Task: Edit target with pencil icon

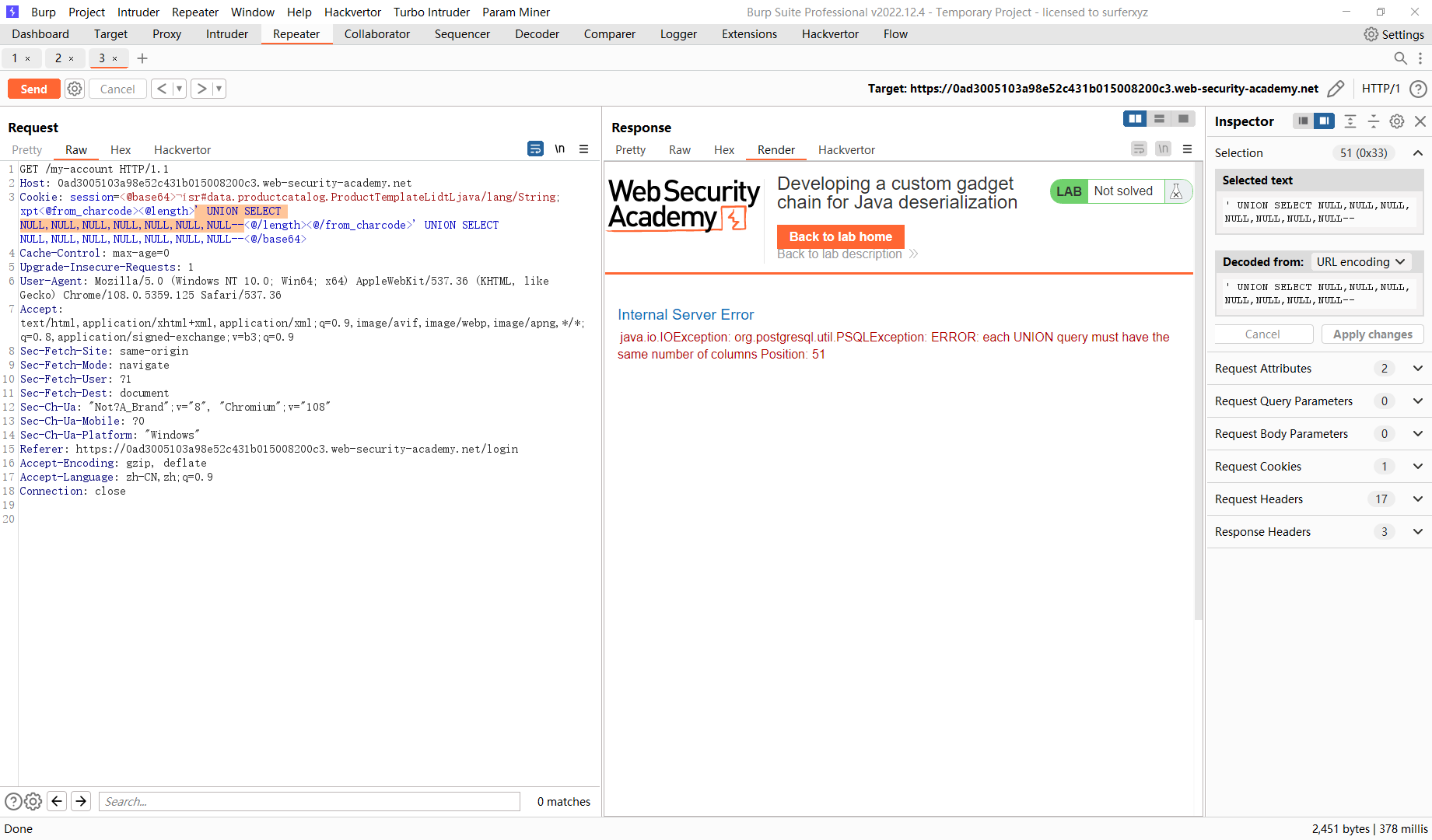Action: click(1336, 89)
